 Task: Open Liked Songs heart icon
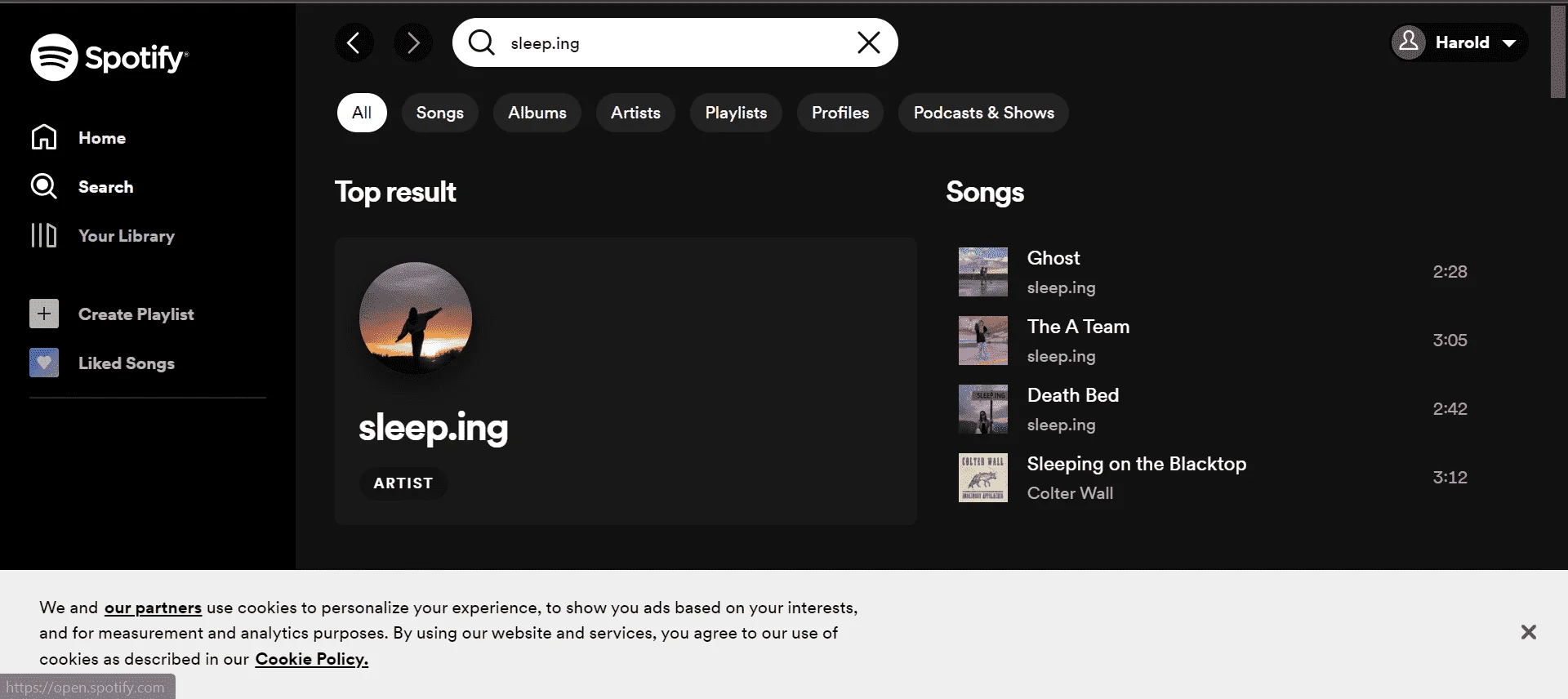coord(44,363)
